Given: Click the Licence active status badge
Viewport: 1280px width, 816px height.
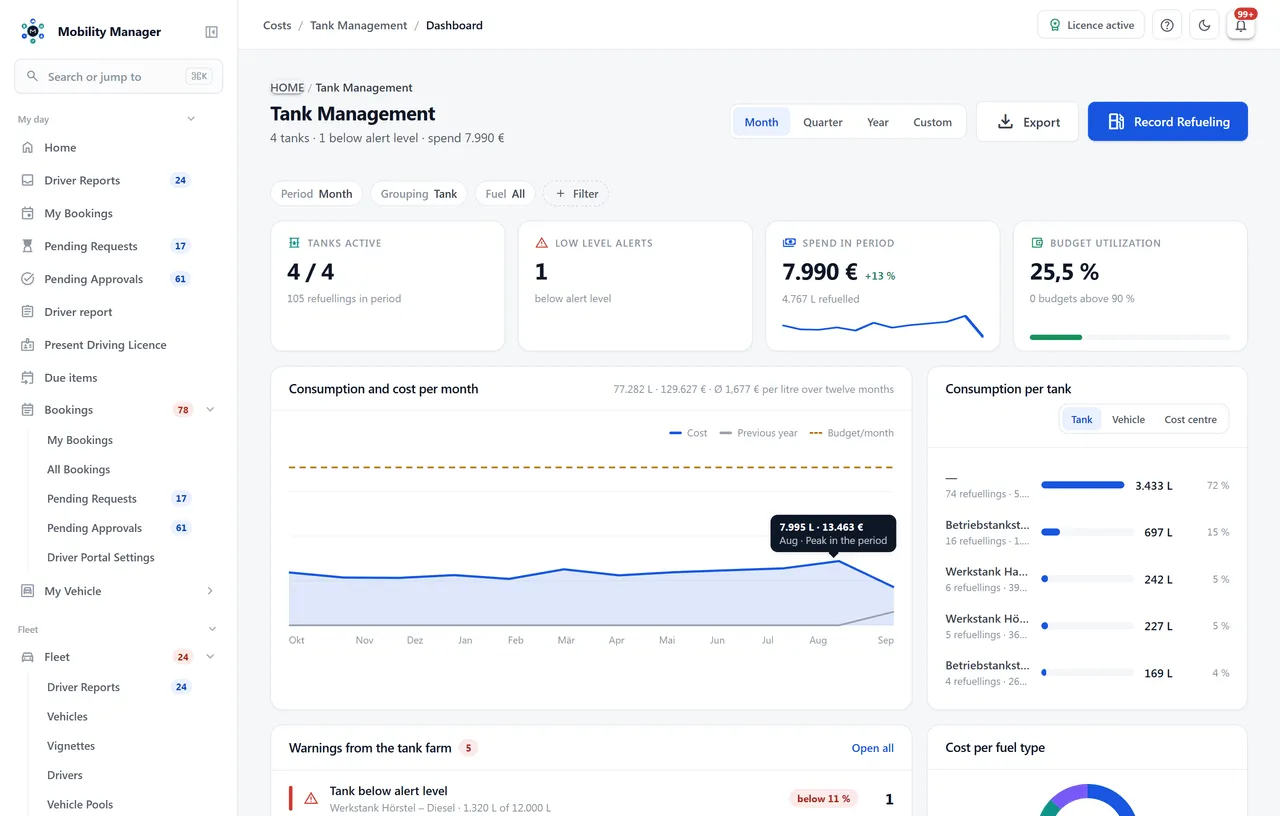Looking at the screenshot, I should (x=1091, y=25).
